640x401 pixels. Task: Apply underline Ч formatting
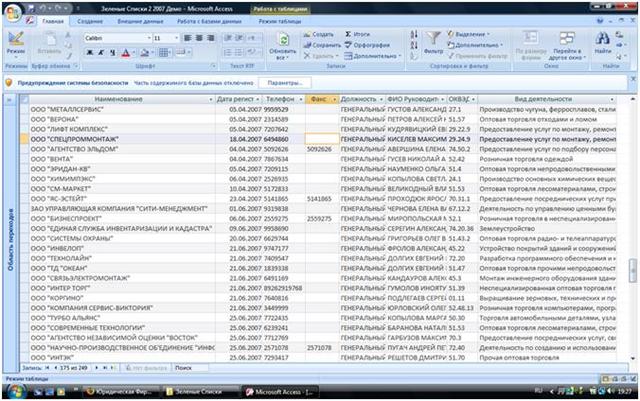[x=112, y=53]
